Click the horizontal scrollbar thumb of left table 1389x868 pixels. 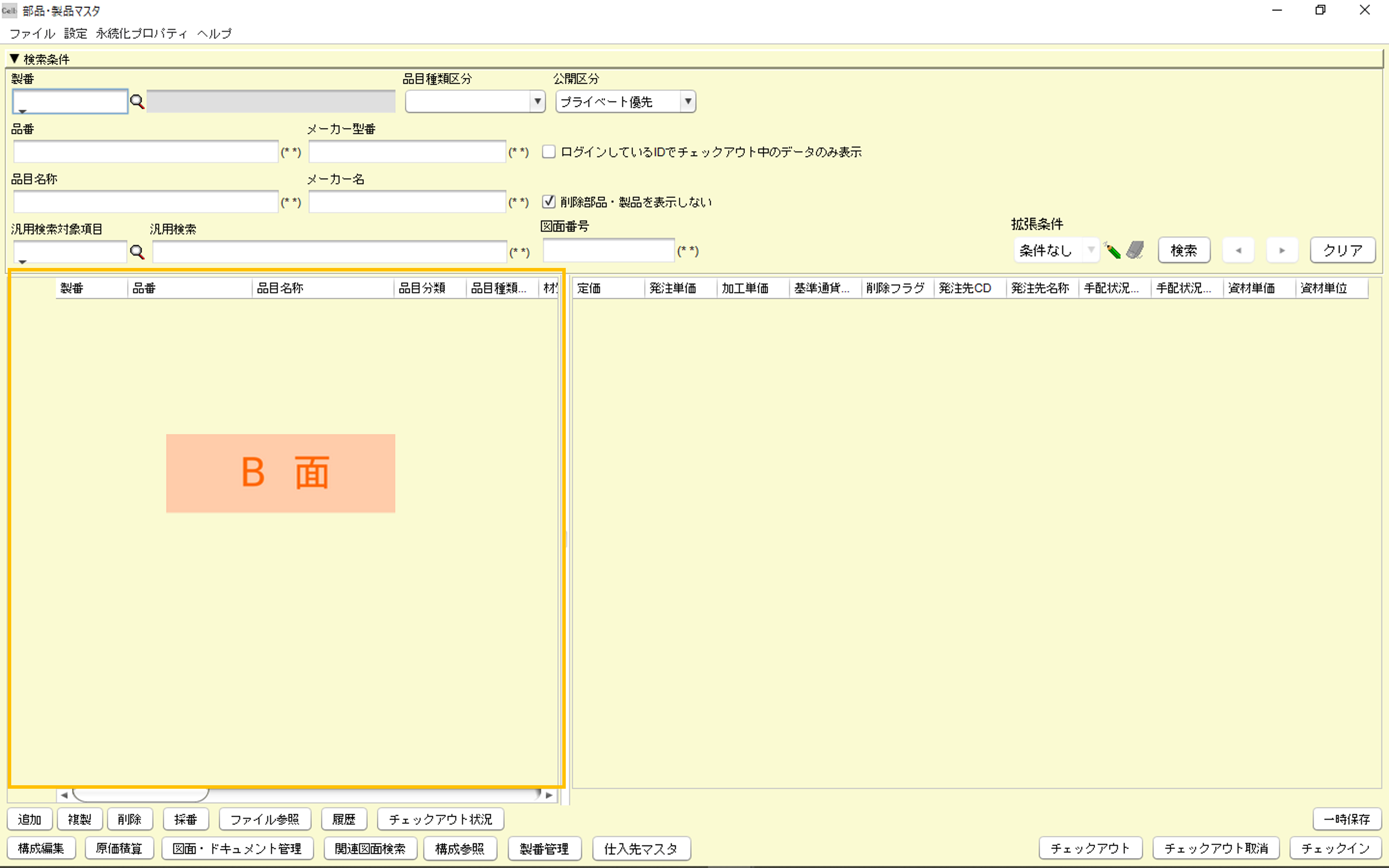tap(141, 795)
